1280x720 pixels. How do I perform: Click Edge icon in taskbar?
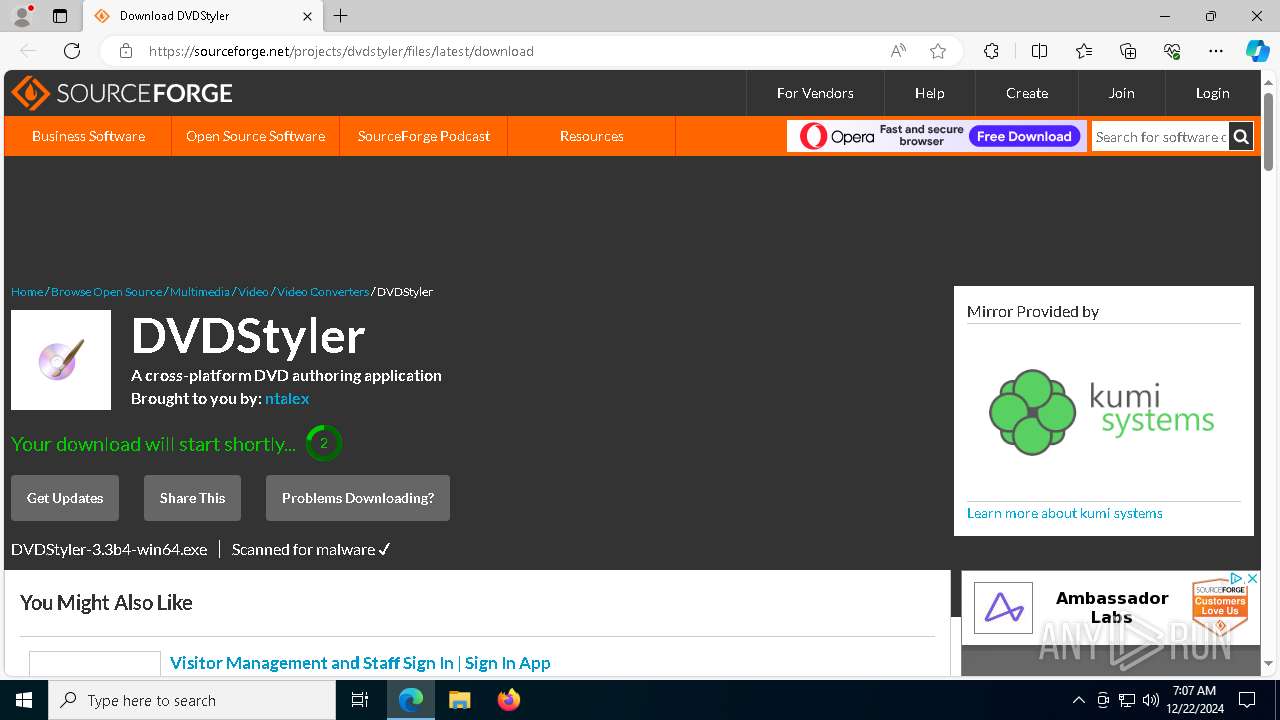(x=411, y=700)
